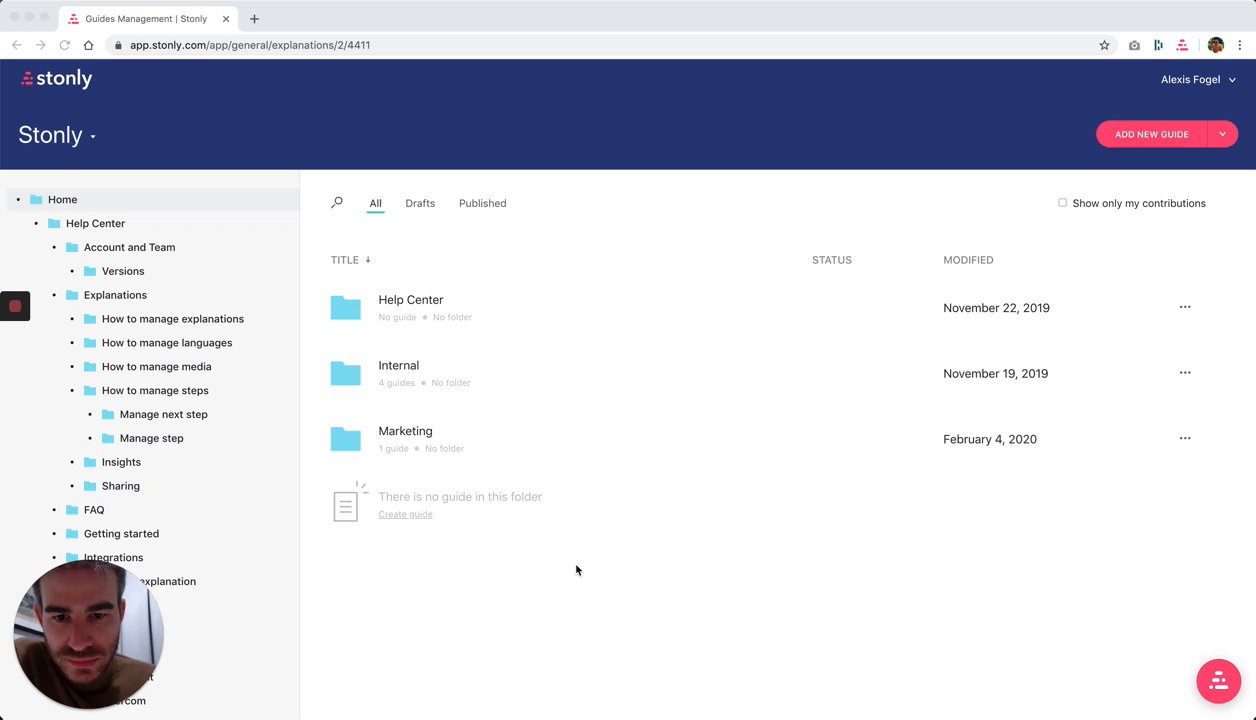The height and width of the screenshot is (720, 1256).
Task: Select Insights folder in tree
Action: (x=121, y=462)
